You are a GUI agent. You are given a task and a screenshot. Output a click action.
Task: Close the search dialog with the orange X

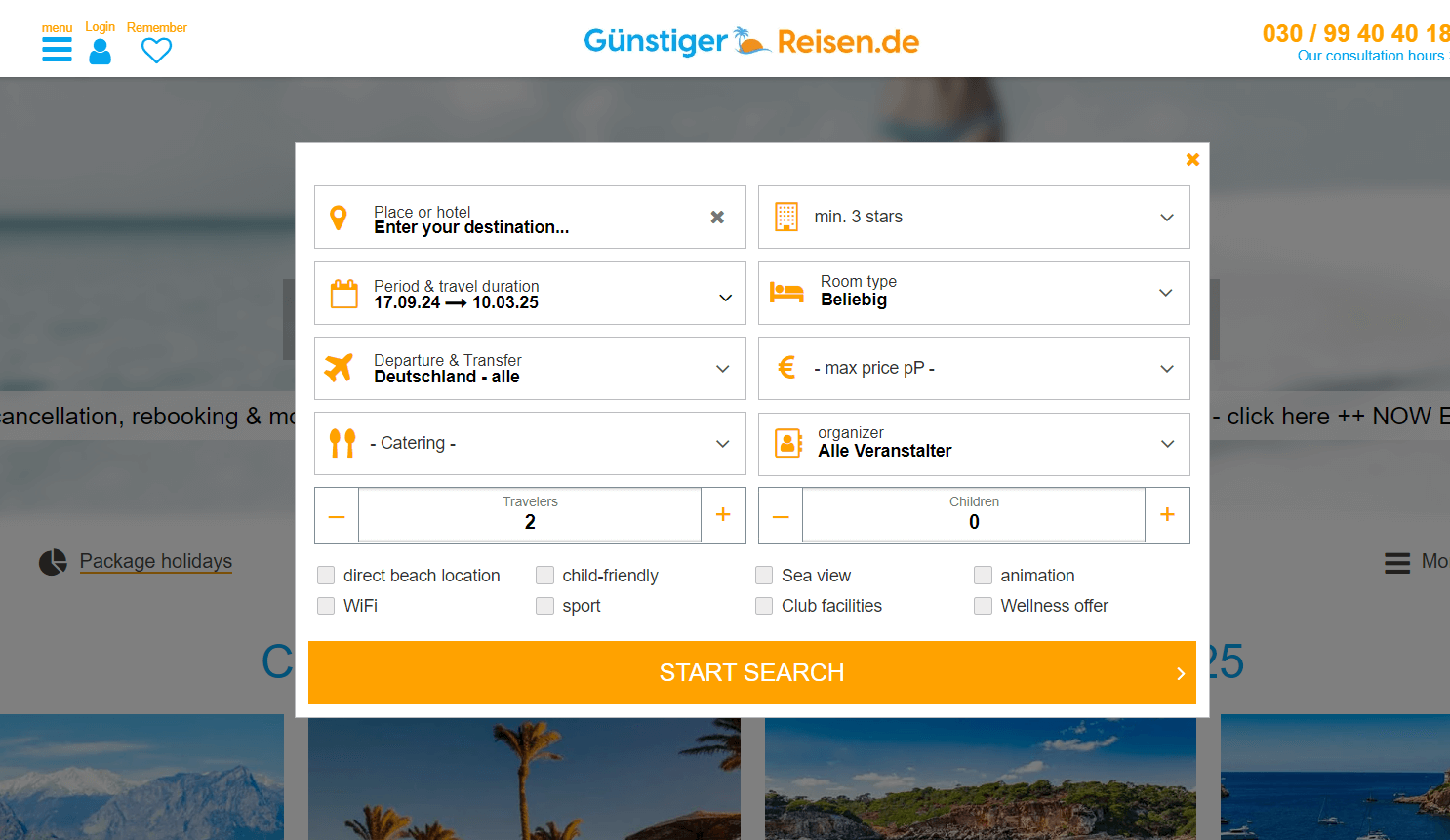1192,159
